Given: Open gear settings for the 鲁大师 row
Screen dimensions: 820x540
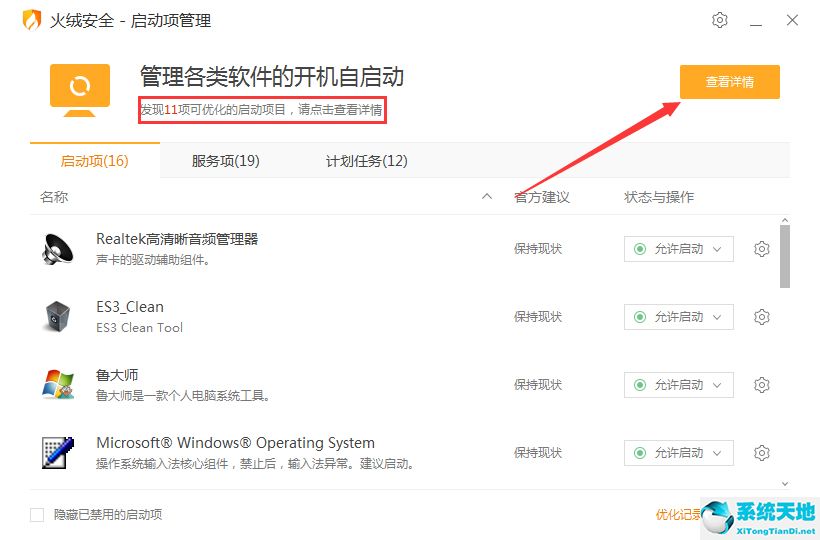Looking at the screenshot, I should (x=761, y=385).
